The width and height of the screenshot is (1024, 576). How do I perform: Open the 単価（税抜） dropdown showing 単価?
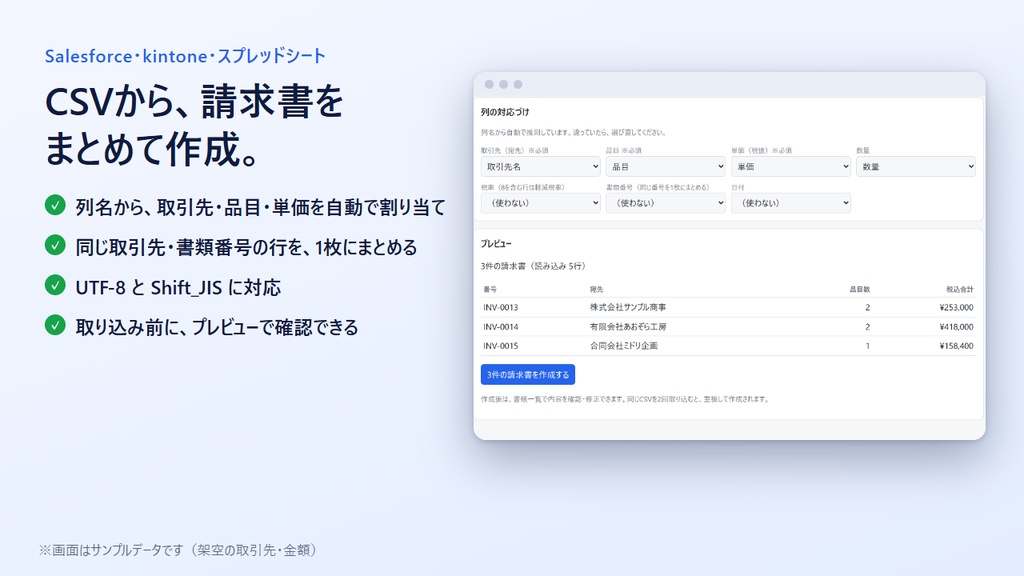(791, 167)
